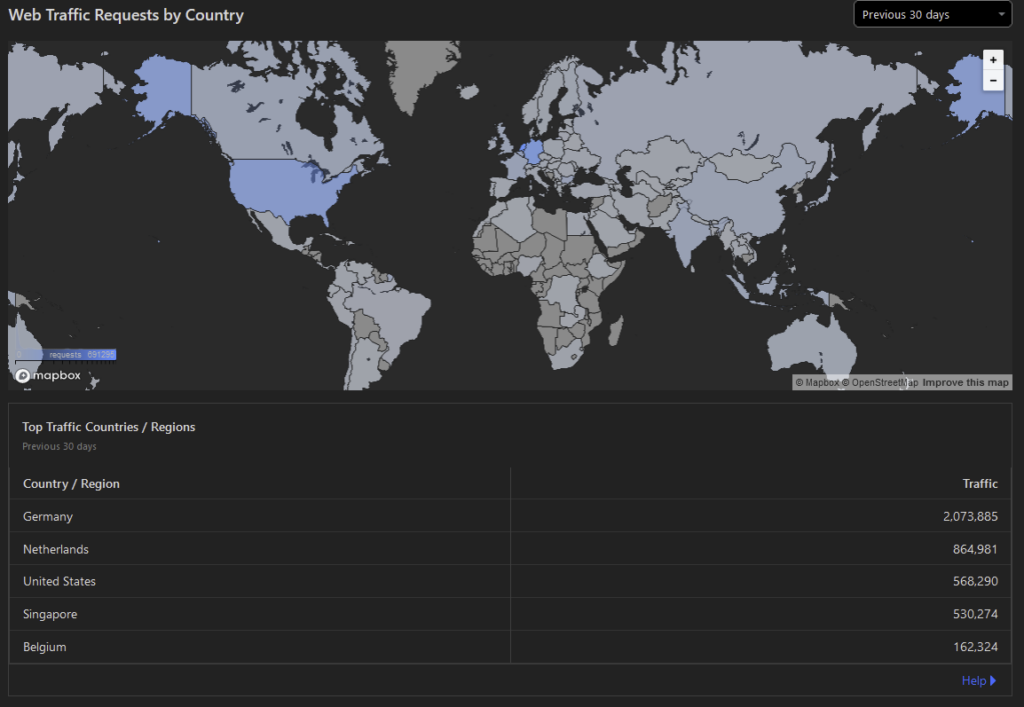This screenshot has height=707, width=1024.
Task: Click traffic value 530,274
Action: (x=975, y=614)
